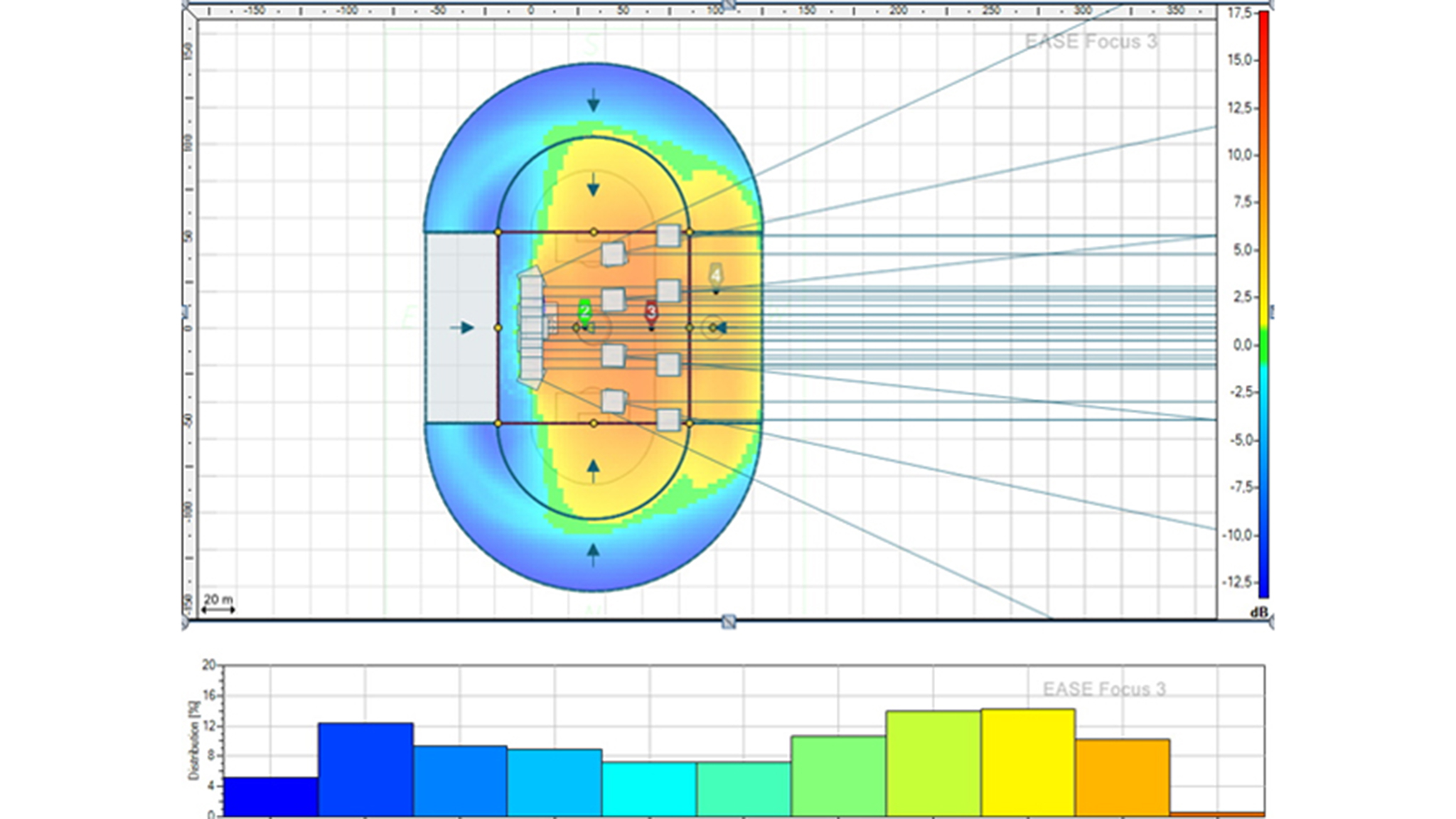Select red receiver marker 3
Screen dimensions: 1456x819
(x=651, y=311)
